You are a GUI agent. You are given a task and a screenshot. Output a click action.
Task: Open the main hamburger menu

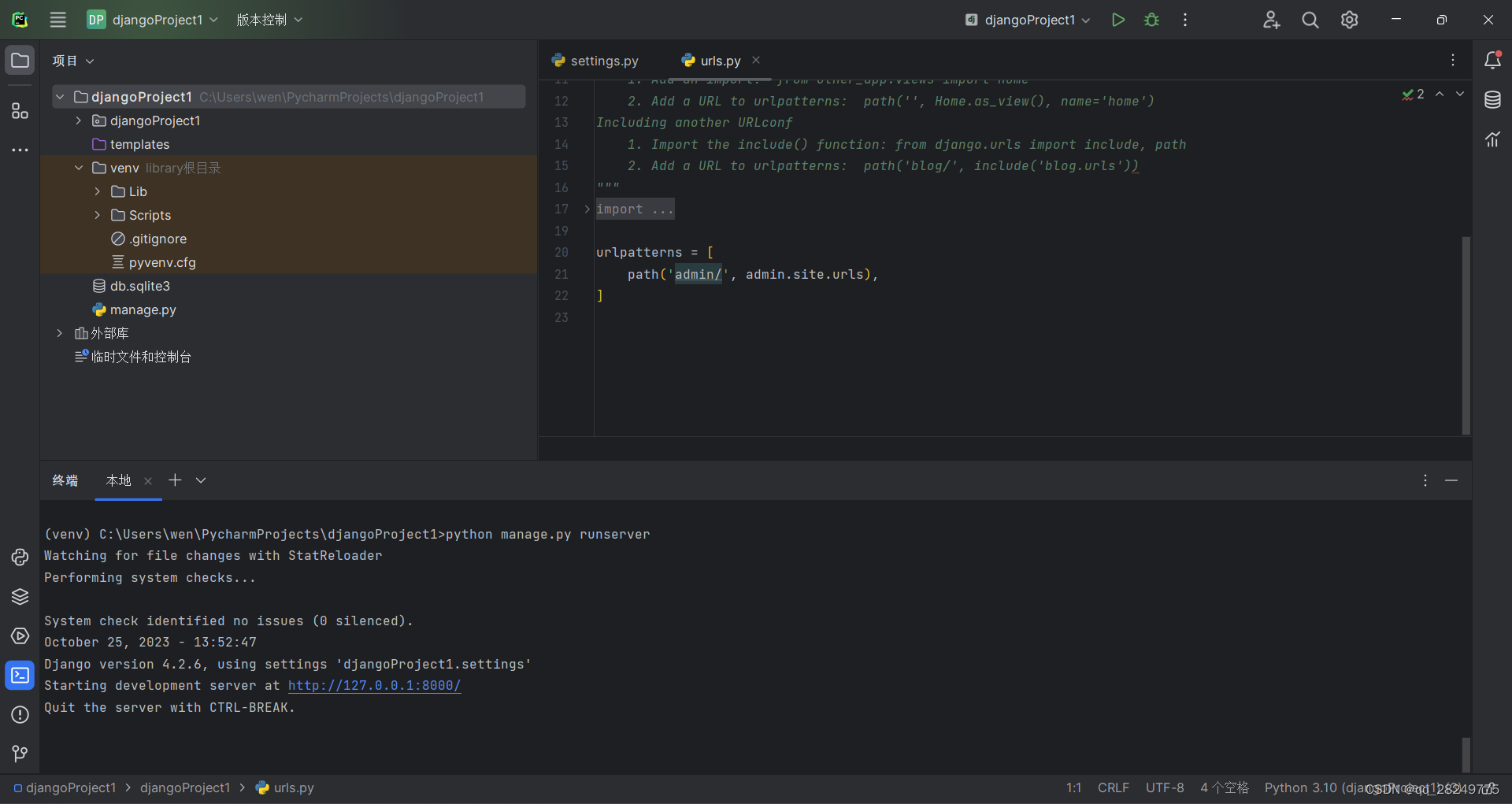pos(57,20)
